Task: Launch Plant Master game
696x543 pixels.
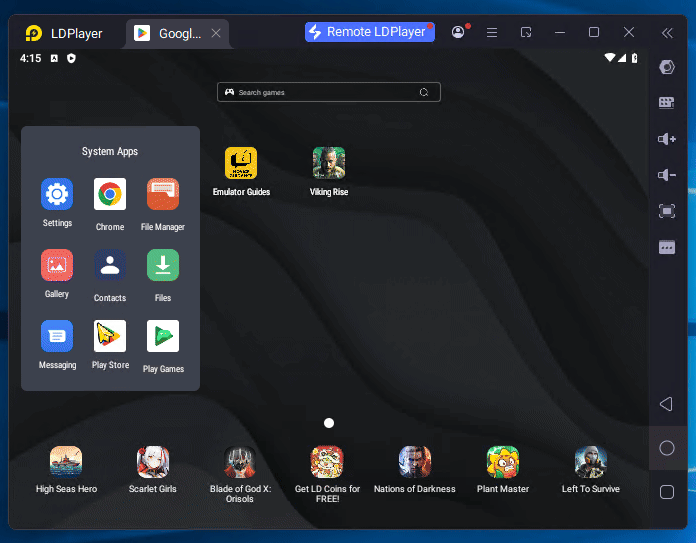Action: (x=503, y=462)
